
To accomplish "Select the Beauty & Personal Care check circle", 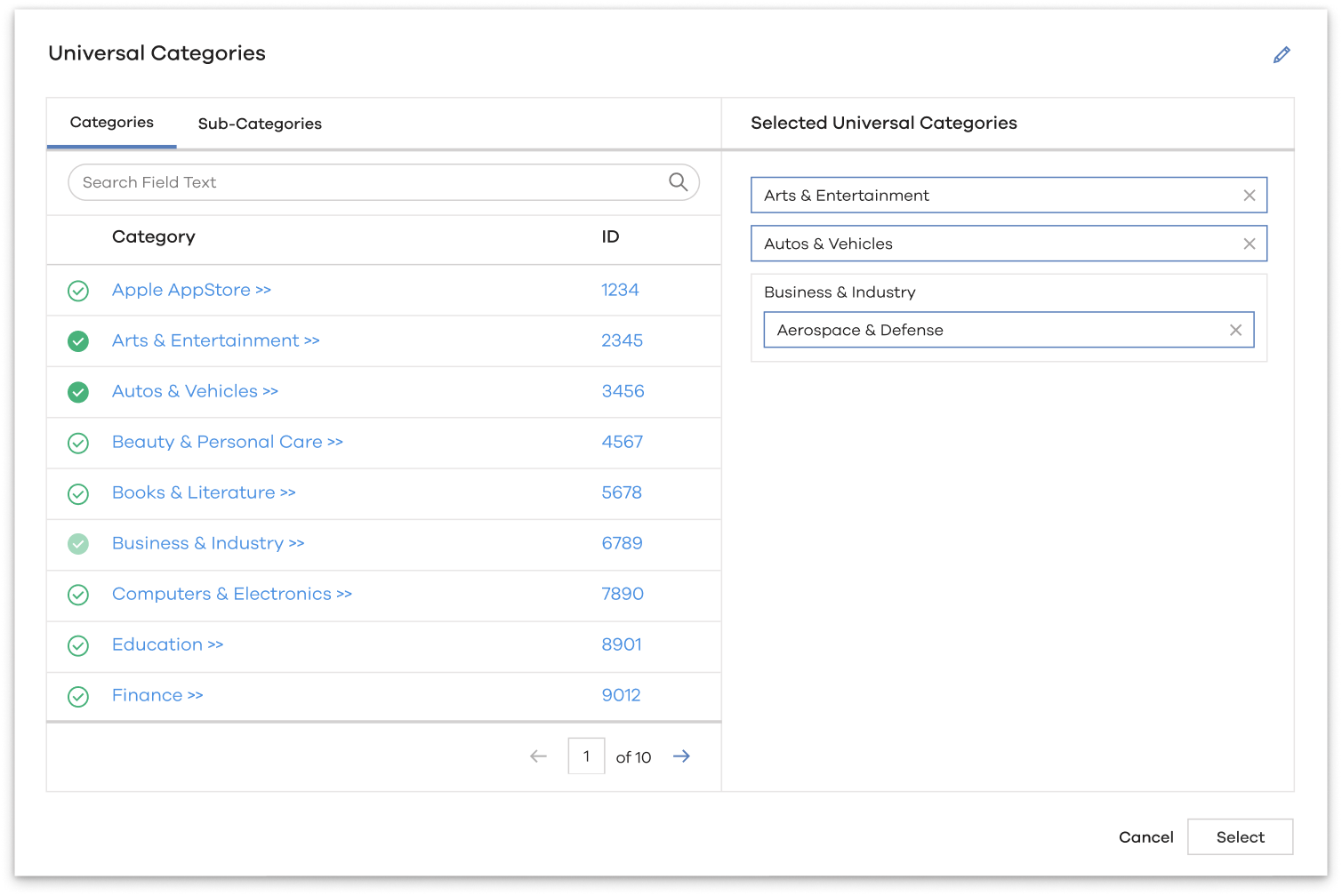I will point(78,443).
